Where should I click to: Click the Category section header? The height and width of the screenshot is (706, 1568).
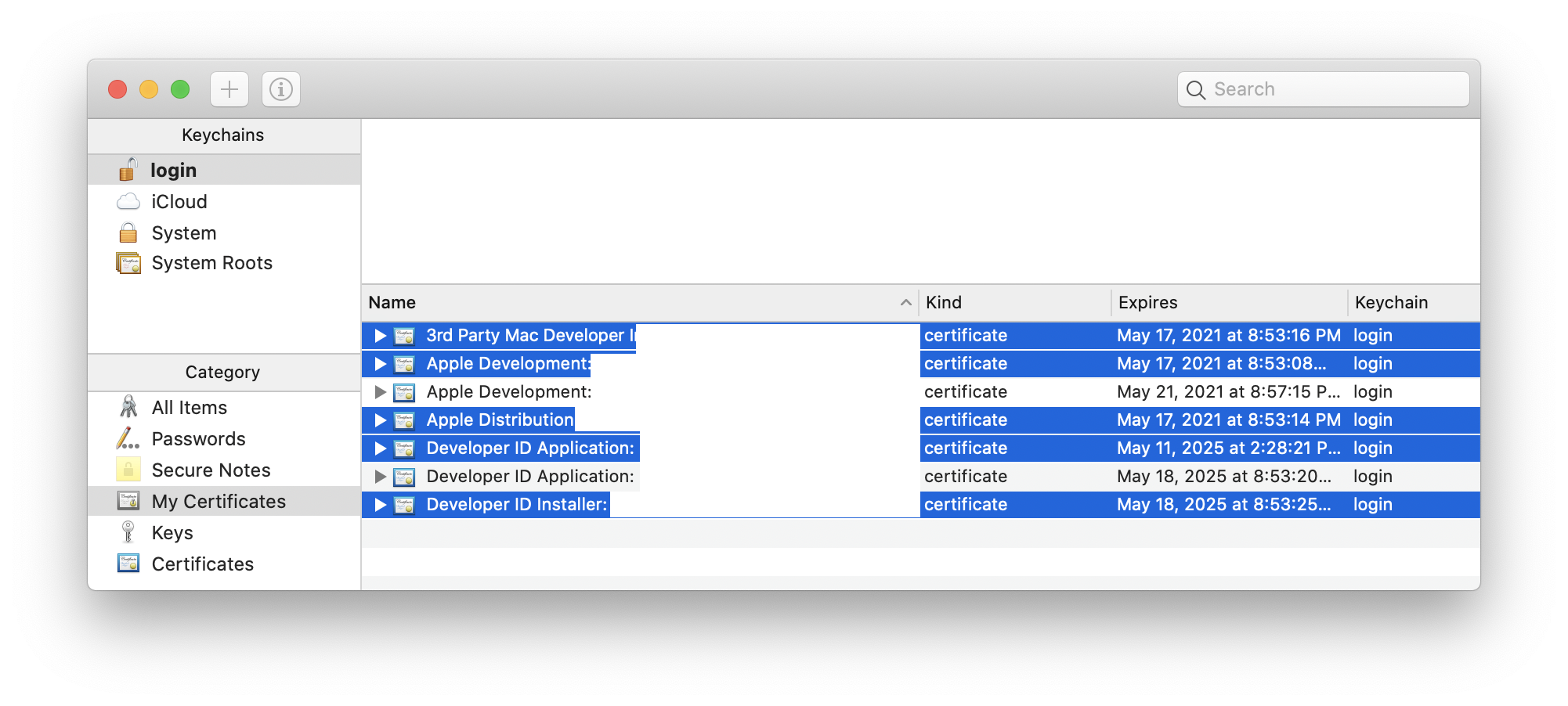coord(223,373)
